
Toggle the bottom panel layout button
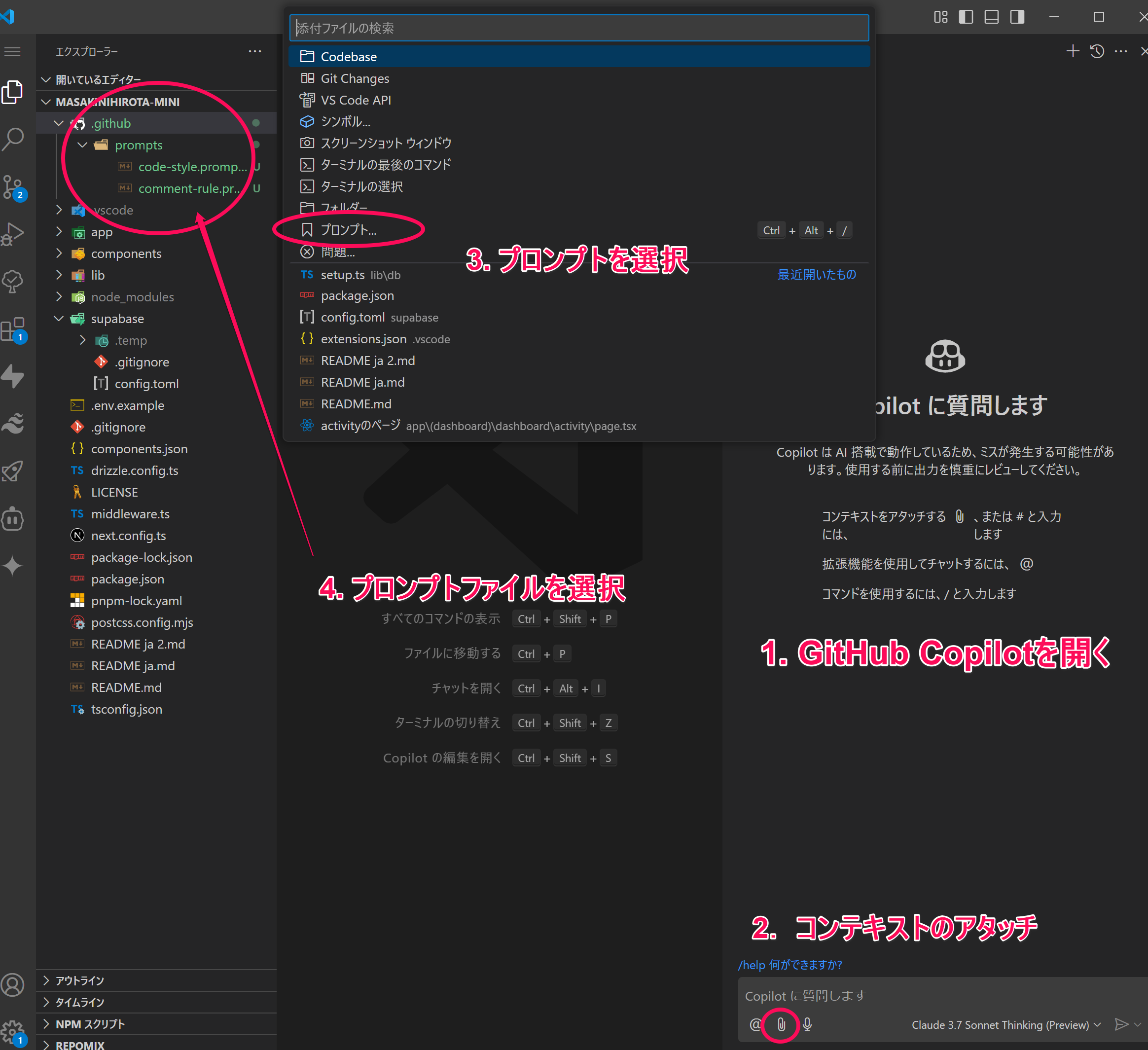tap(991, 17)
